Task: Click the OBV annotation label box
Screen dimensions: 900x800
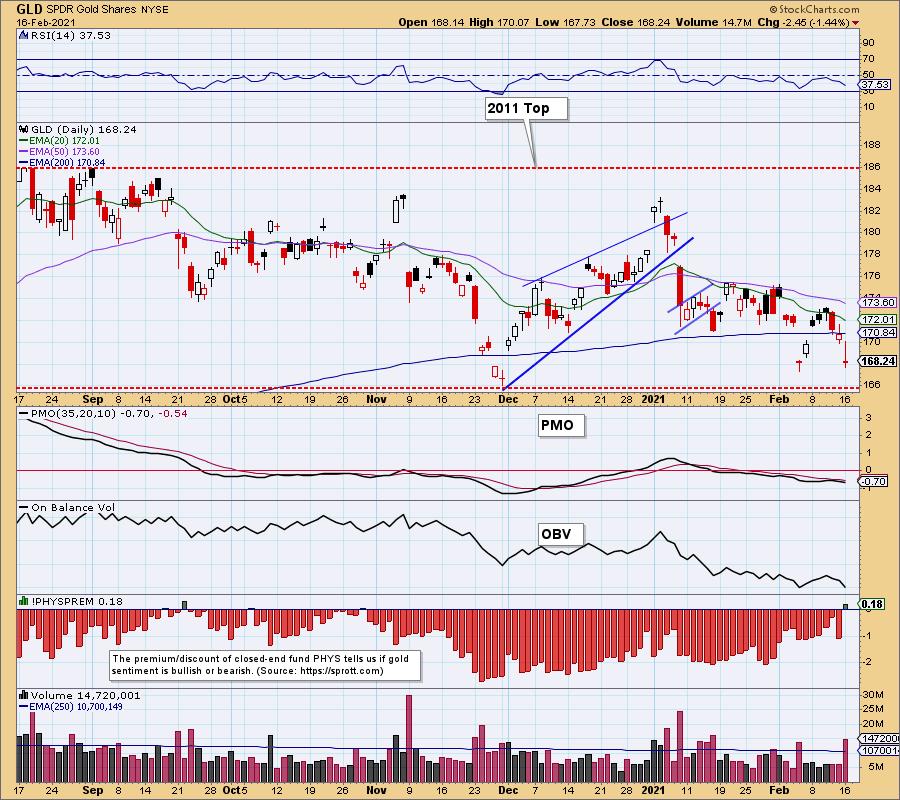Action: (x=560, y=534)
